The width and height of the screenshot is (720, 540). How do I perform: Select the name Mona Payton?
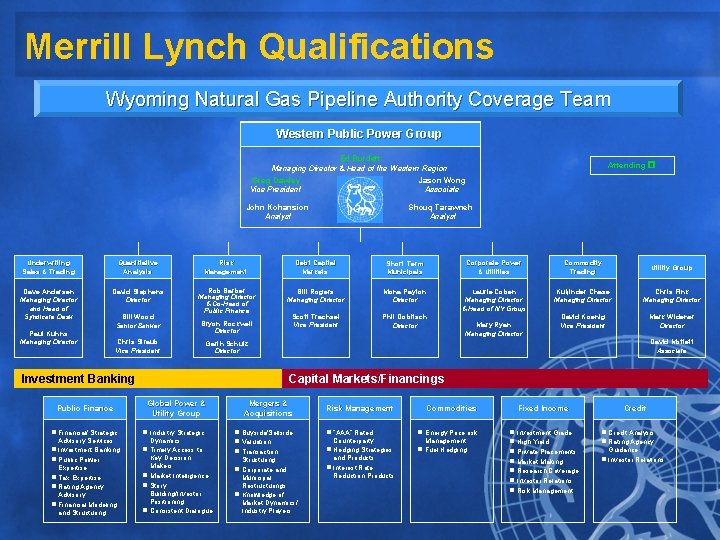tap(405, 292)
